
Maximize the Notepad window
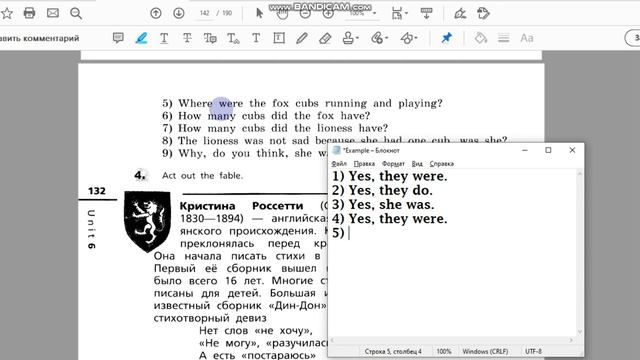click(x=548, y=150)
